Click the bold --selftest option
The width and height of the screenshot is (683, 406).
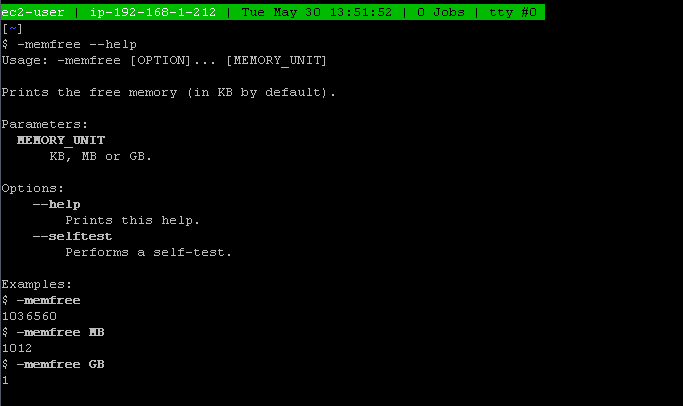coord(72,237)
